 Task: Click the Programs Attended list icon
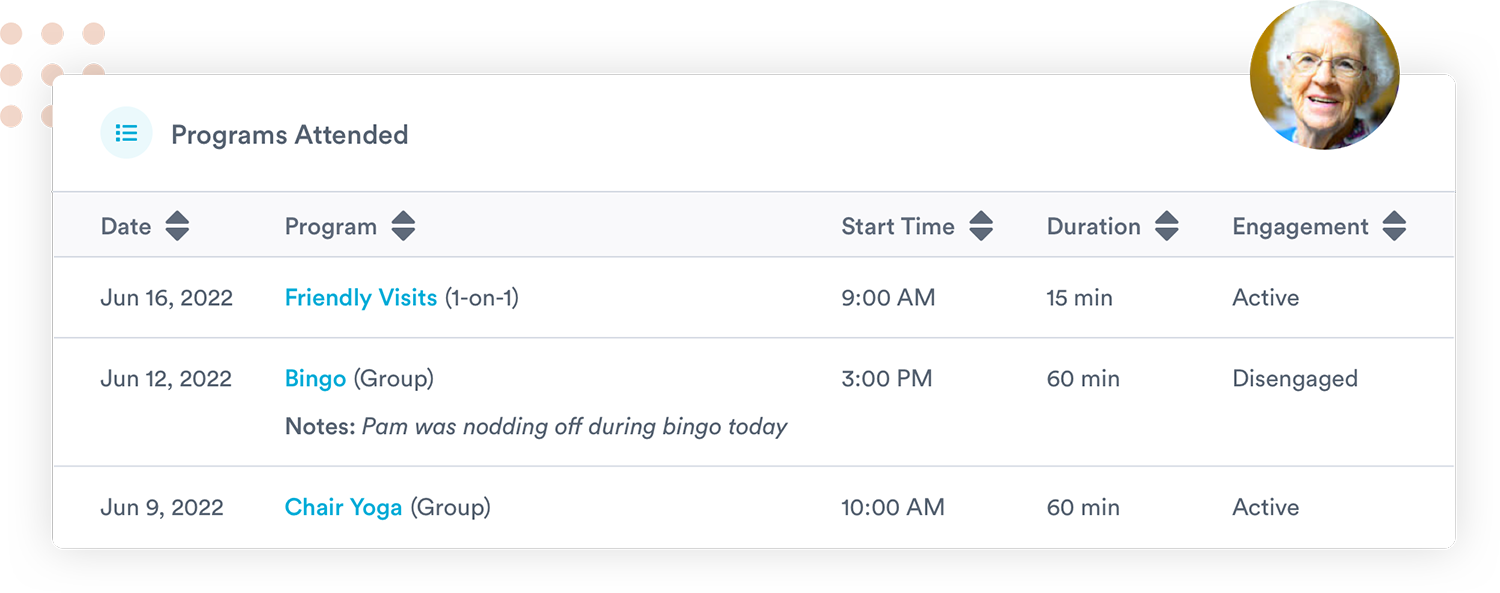[126, 133]
